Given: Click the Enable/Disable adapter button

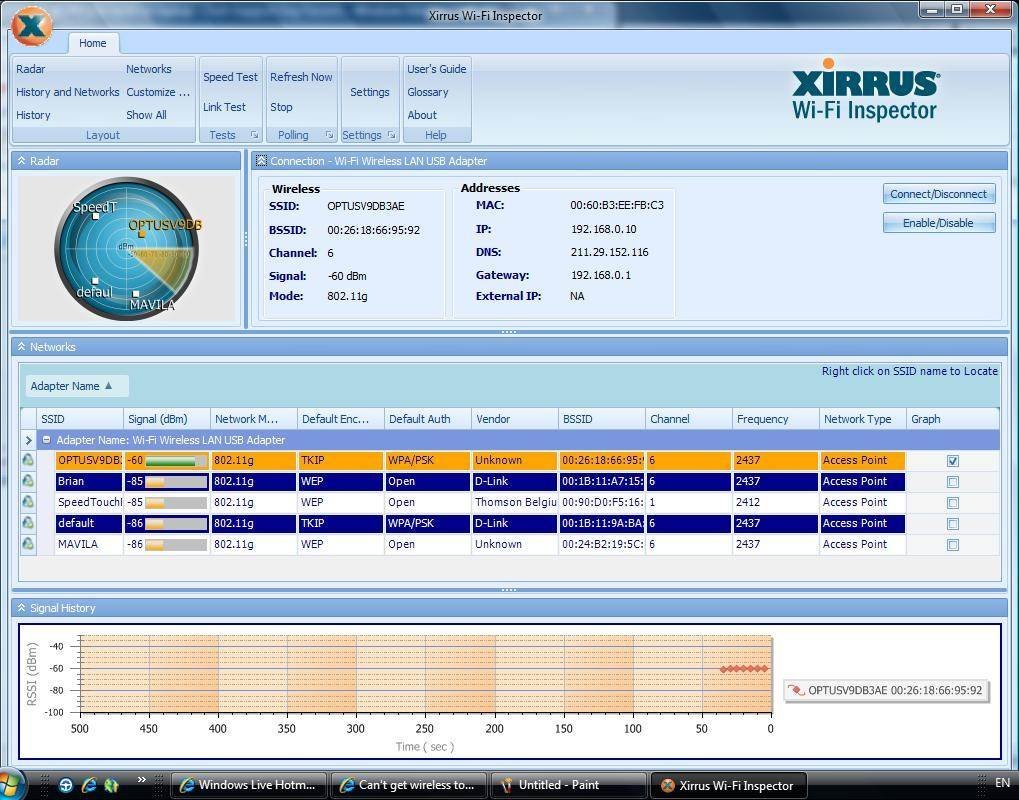Looking at the screenshot, I should pos(938,223).
